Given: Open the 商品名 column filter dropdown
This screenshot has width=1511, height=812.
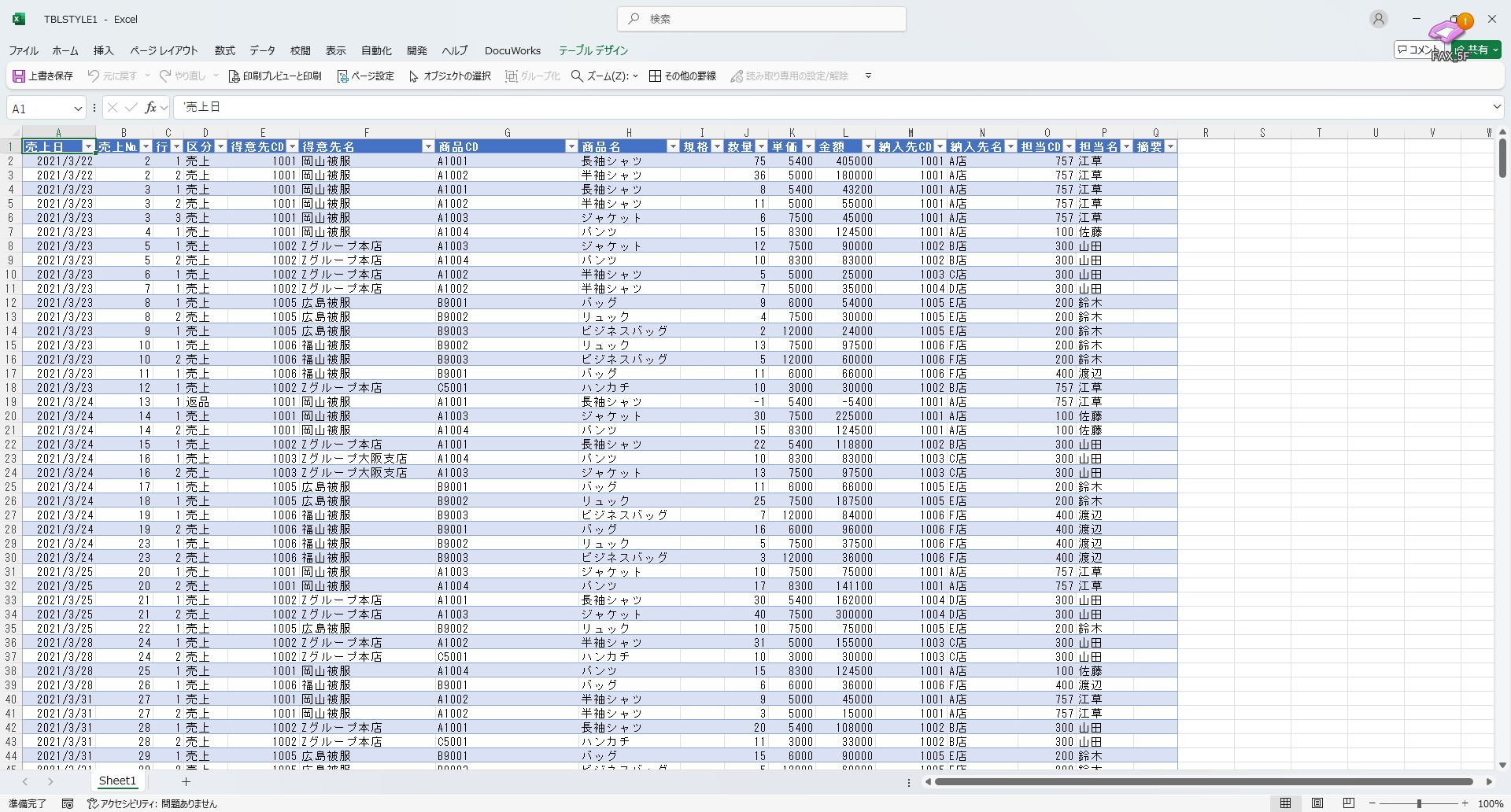Looking at the screenshot, I should (673, 147).
